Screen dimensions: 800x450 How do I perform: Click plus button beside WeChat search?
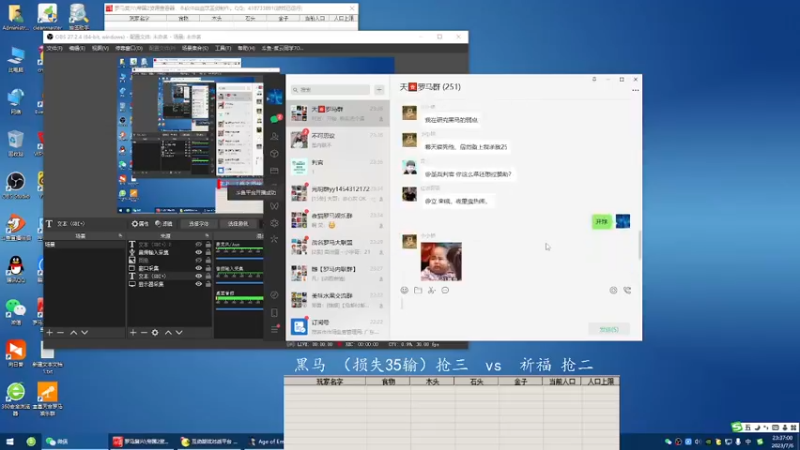point(379,90)
